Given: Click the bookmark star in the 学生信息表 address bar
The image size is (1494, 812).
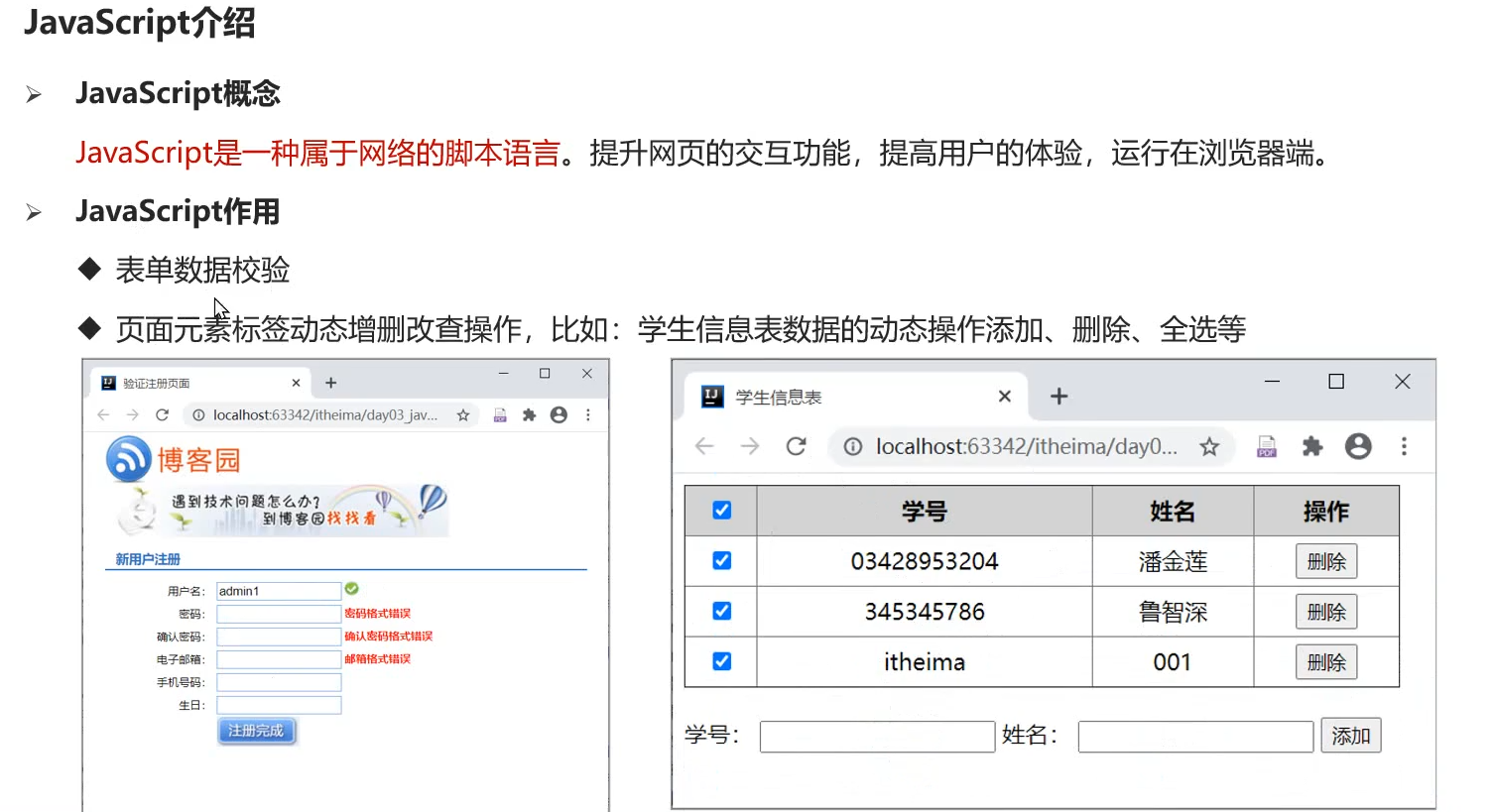Looking at the screenshot, I should point(1209,446).
